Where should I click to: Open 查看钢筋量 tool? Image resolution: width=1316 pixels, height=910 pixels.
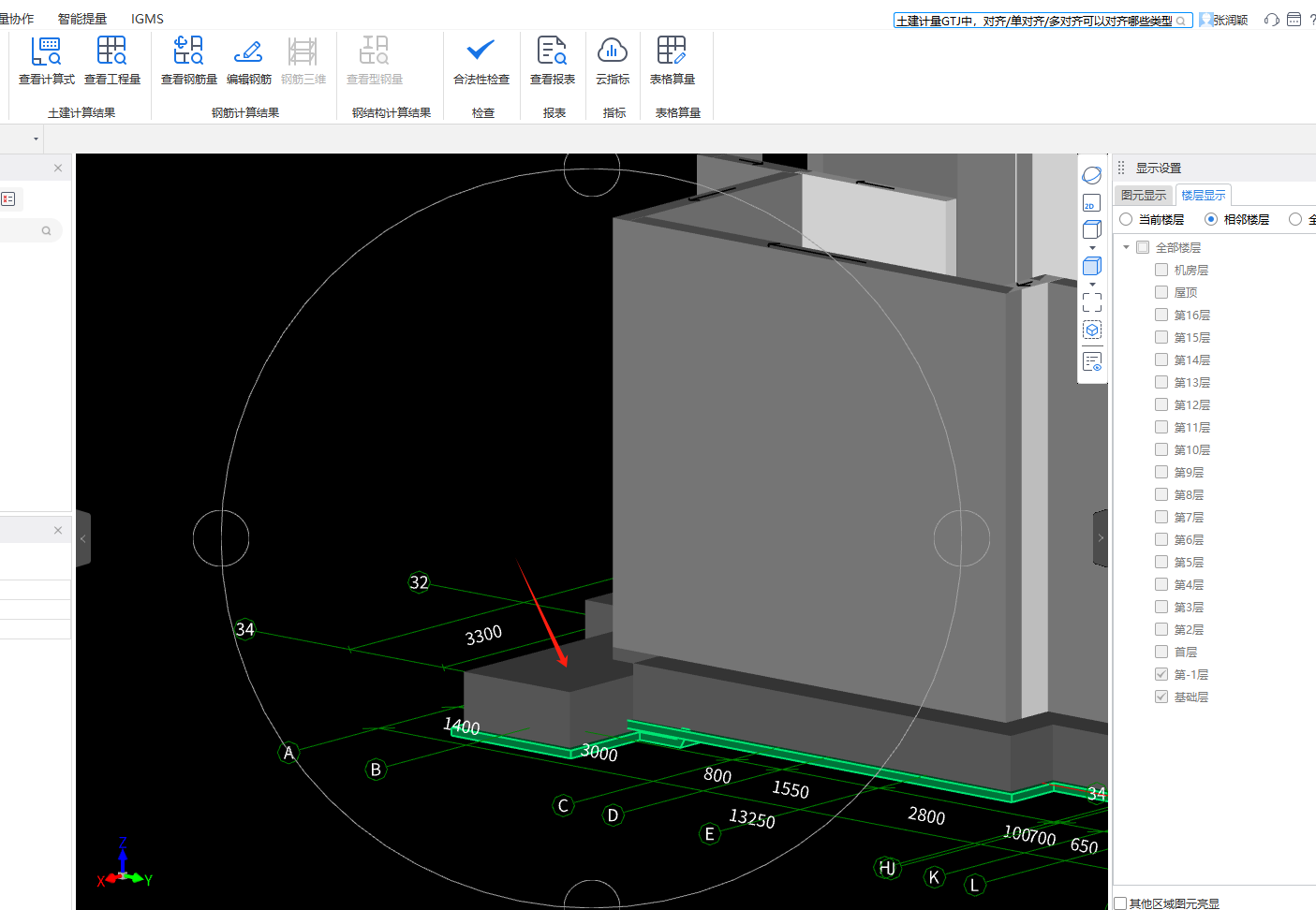click(x=188, y=61)
